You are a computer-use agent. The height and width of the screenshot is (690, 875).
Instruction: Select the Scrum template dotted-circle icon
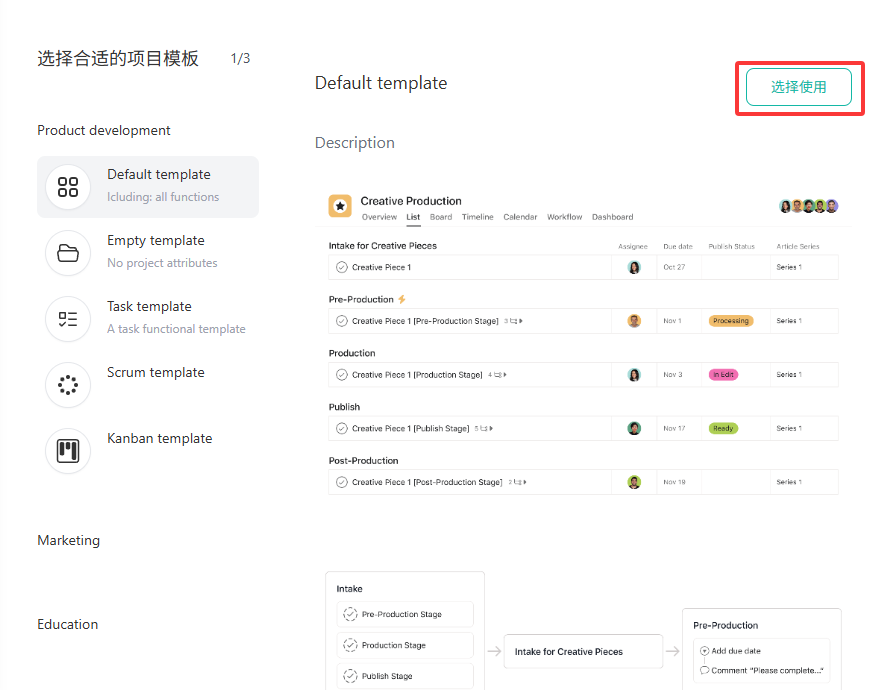(x=68, y=385)
